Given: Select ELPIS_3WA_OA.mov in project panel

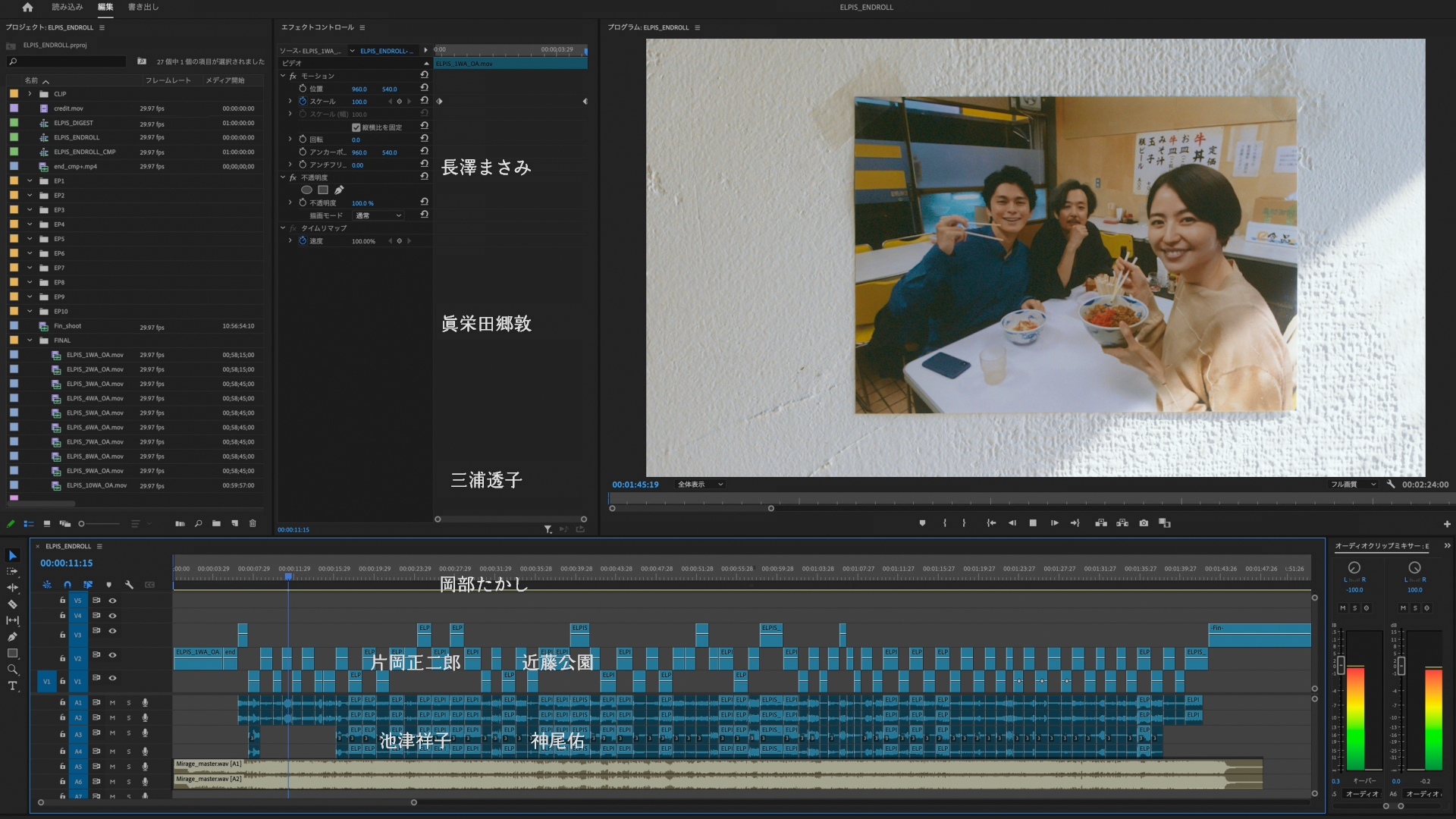Looking at the screenshot, I should coord(95,384).
